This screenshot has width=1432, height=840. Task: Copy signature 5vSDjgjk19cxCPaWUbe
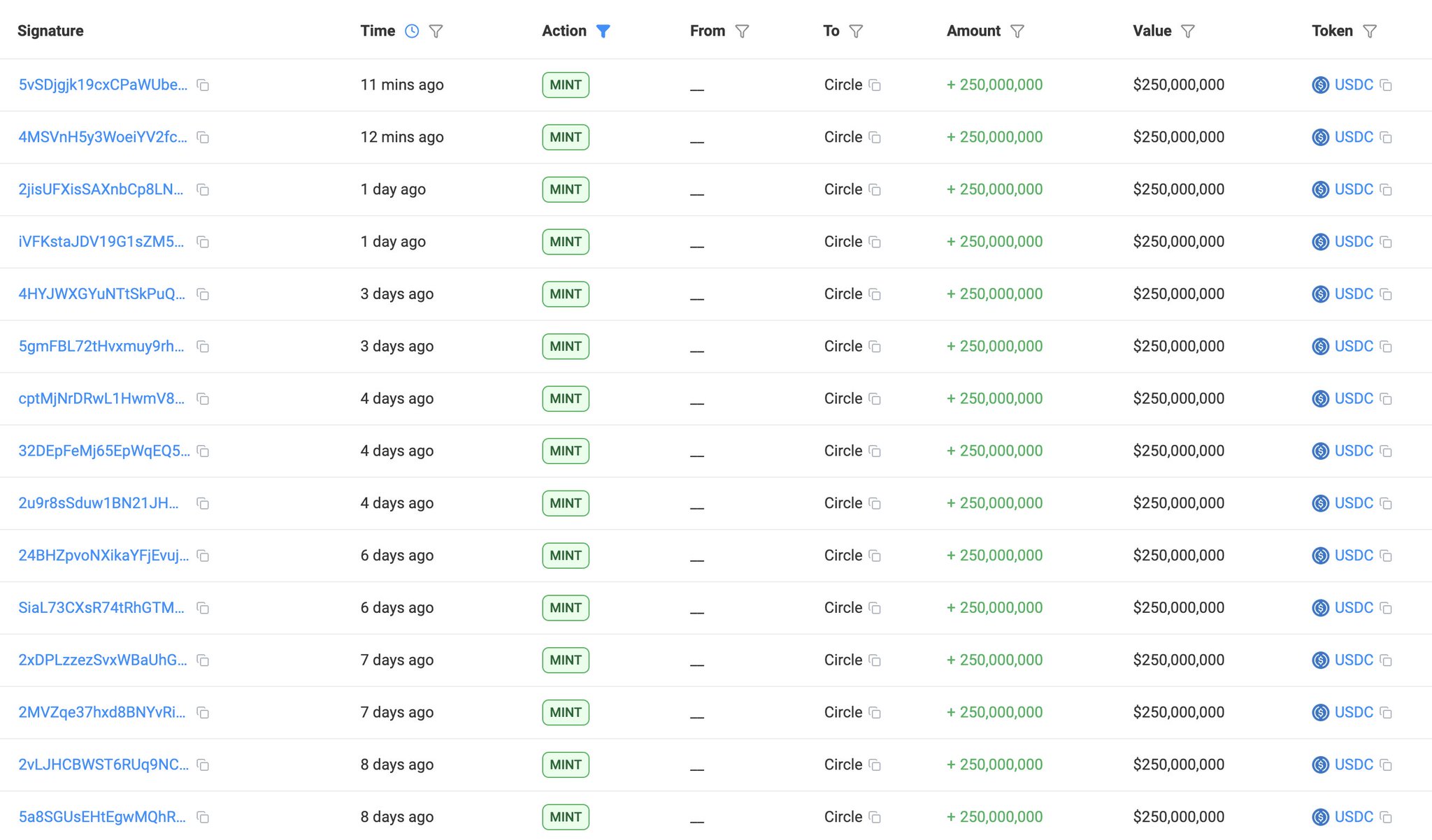pyautogui.click(x=203, y=85)
